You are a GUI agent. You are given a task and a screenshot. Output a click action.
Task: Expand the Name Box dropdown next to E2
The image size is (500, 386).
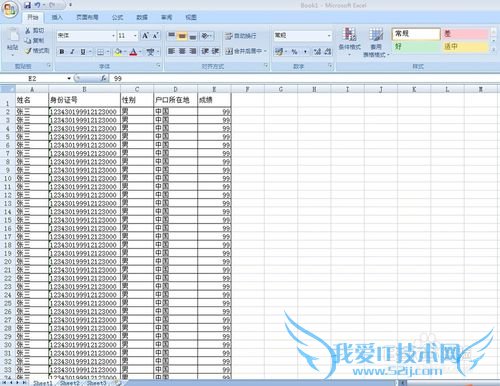69,78
